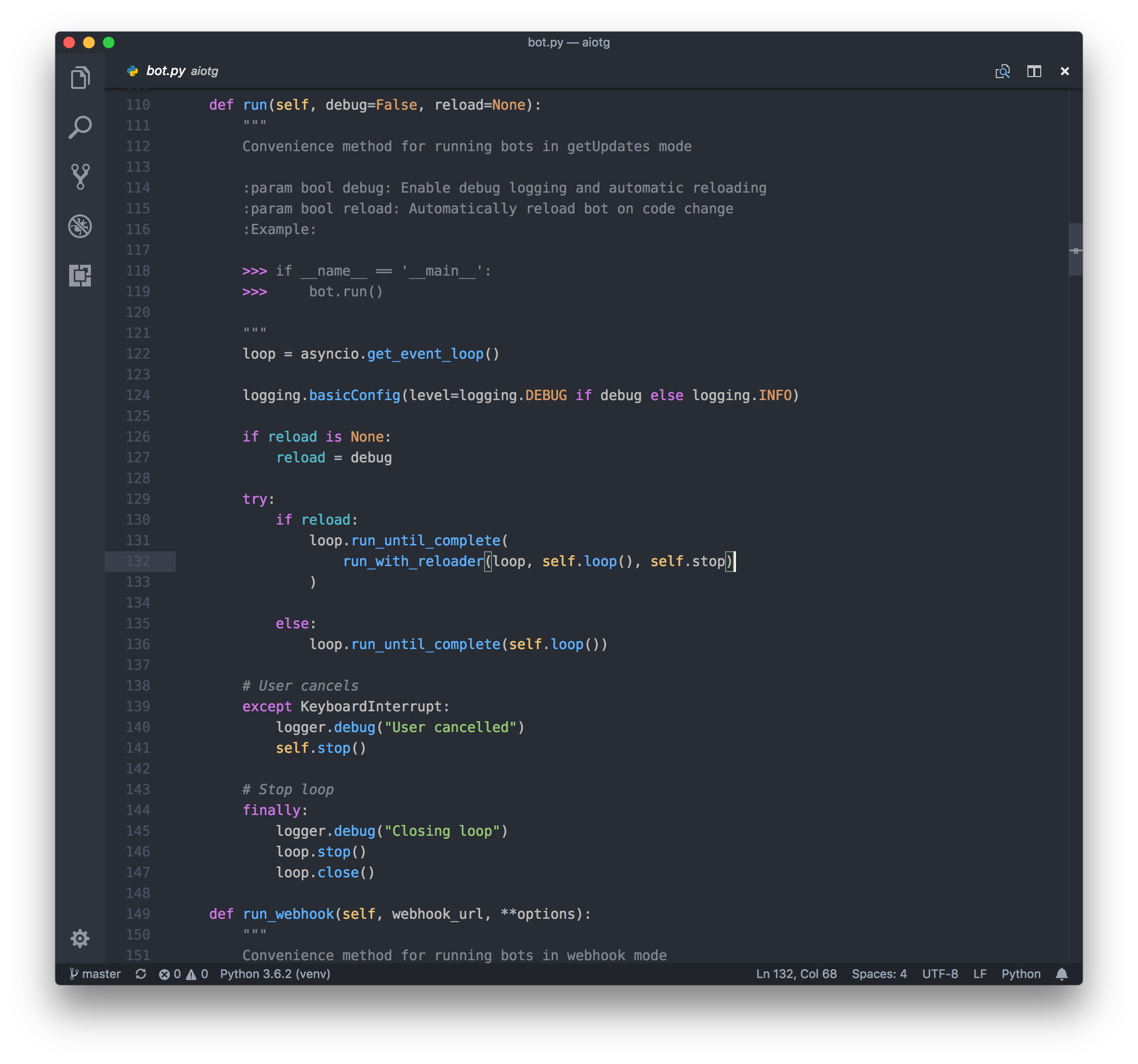Open the Search sidebar panel
The height and width of the screenshot is (1064, 1138).
click(x=80, y=127)
